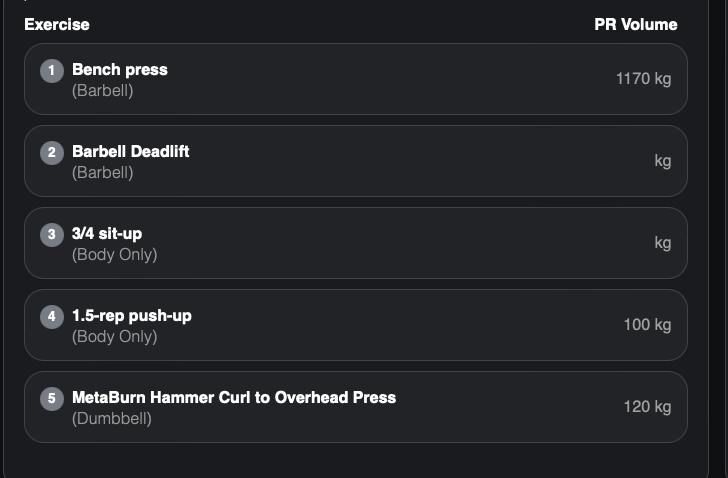
Task: Click the (Dumbbell) equipment label
Action: (112, 418)
